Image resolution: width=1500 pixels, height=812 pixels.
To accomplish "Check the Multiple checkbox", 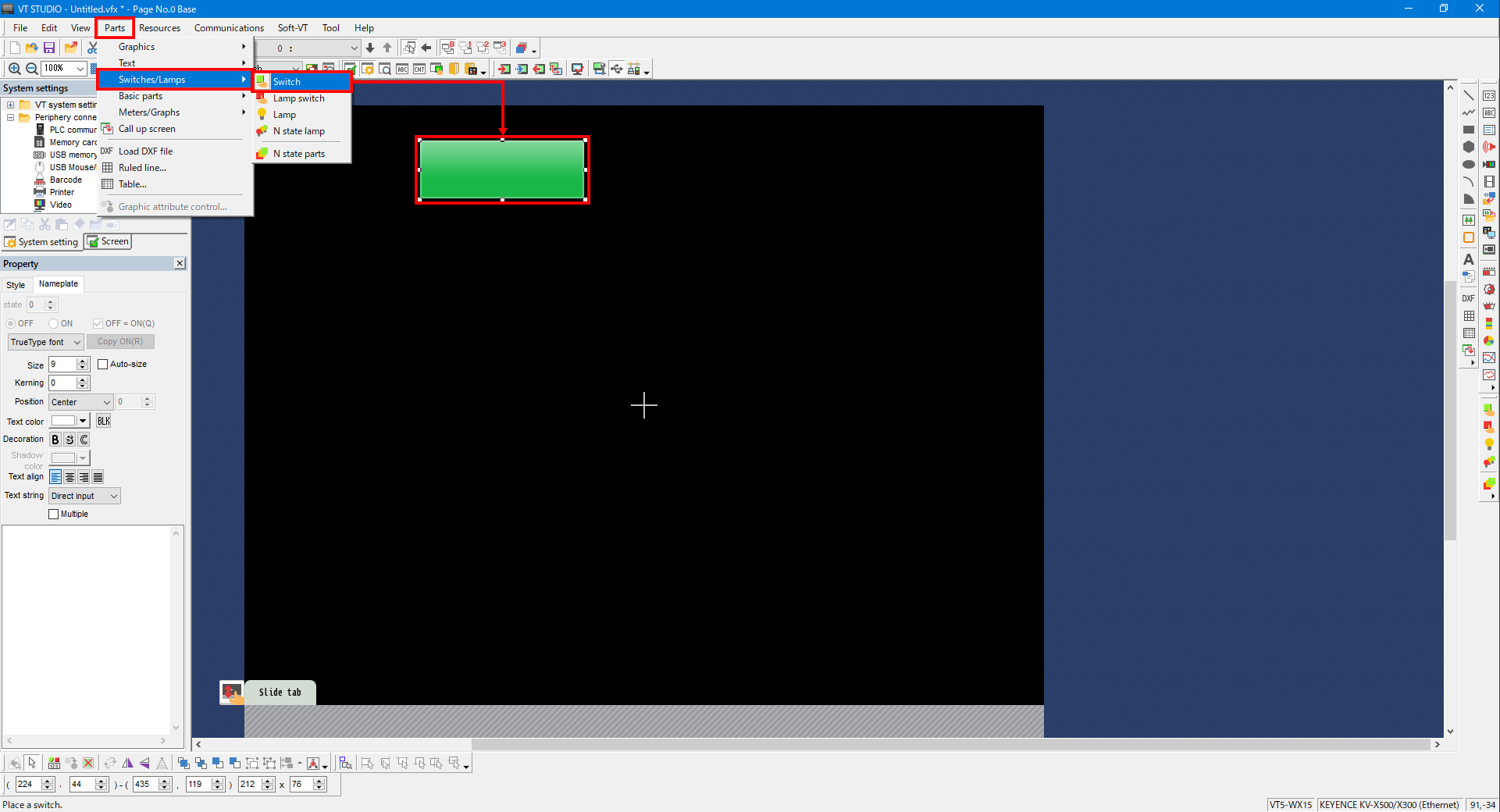I will [x=54, y=514].
